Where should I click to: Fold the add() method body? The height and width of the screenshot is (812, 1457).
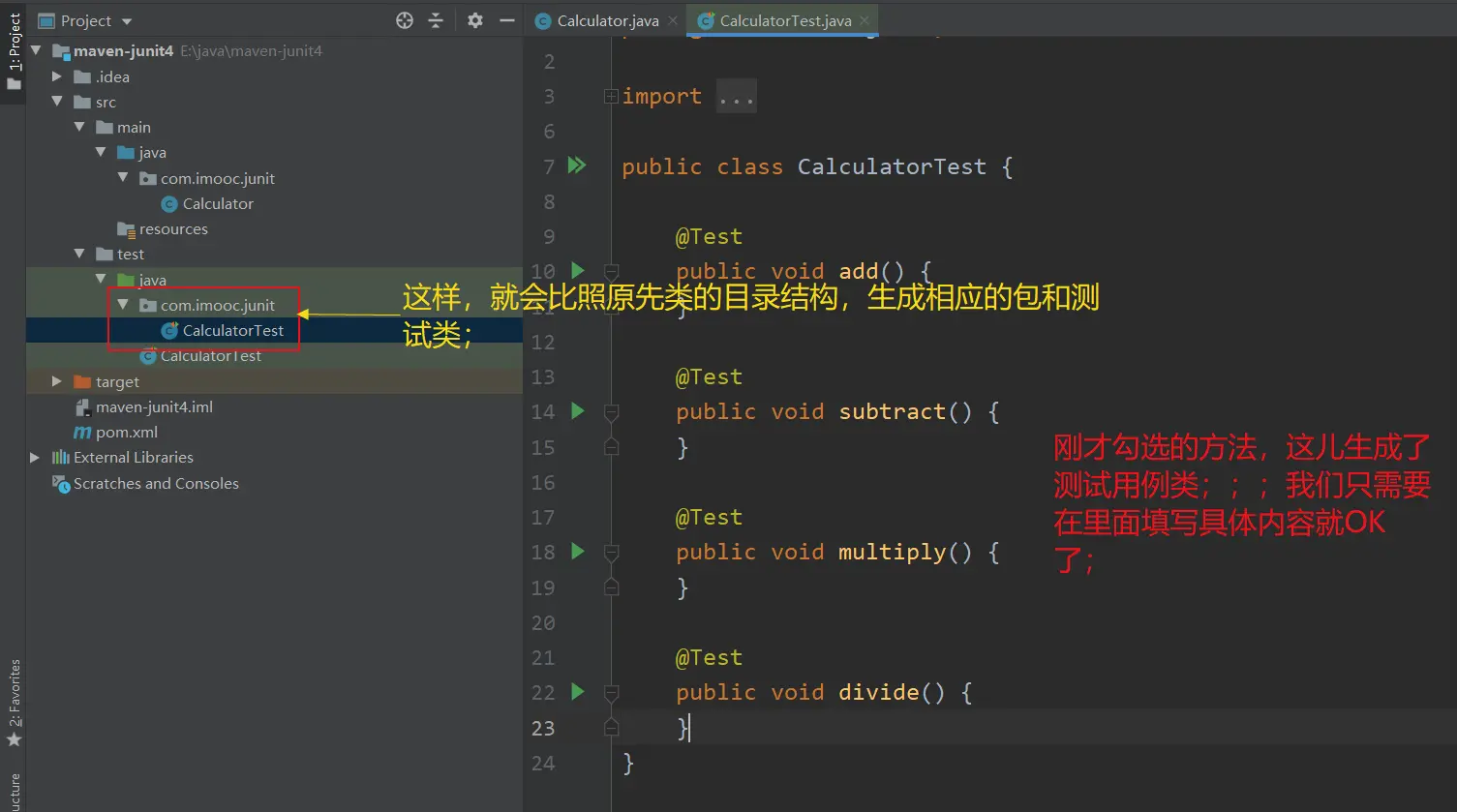[611, 271]
